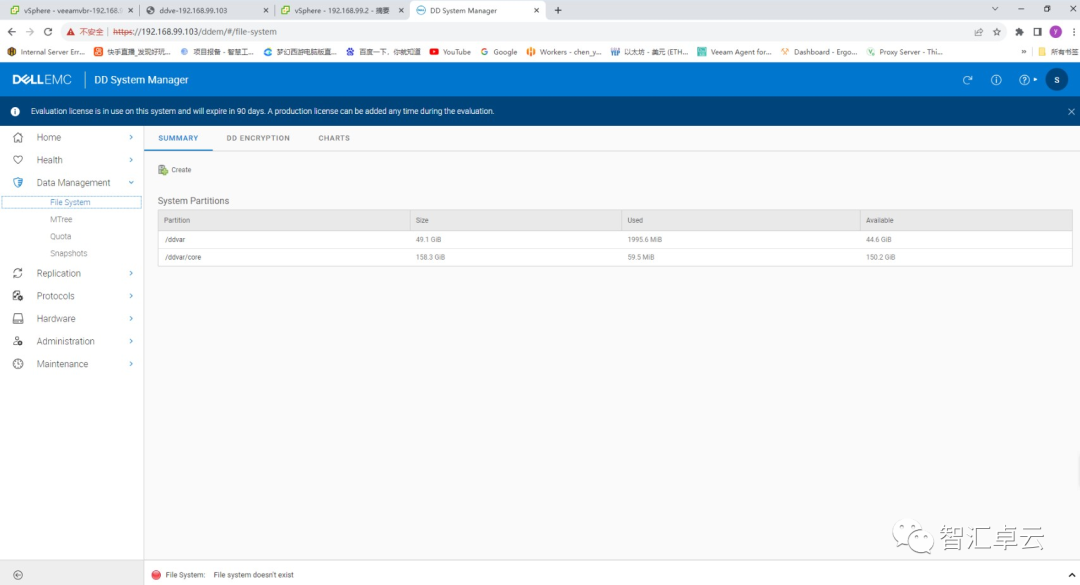Open the browser side panel icon

tap(1037, 32)
